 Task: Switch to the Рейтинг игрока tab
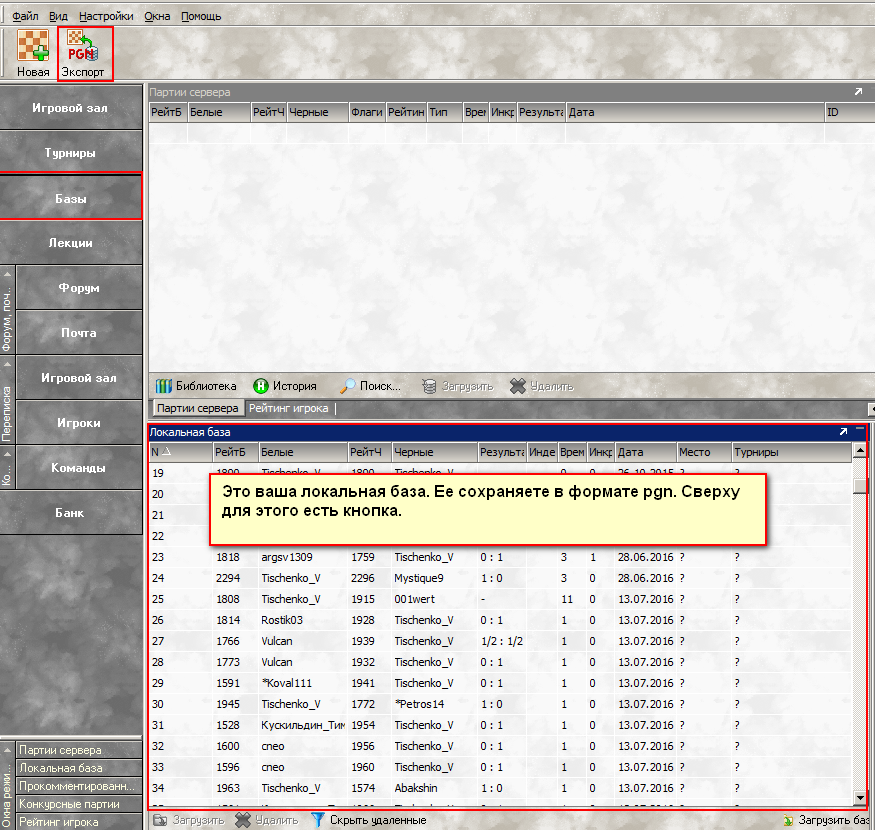point(288,408)
